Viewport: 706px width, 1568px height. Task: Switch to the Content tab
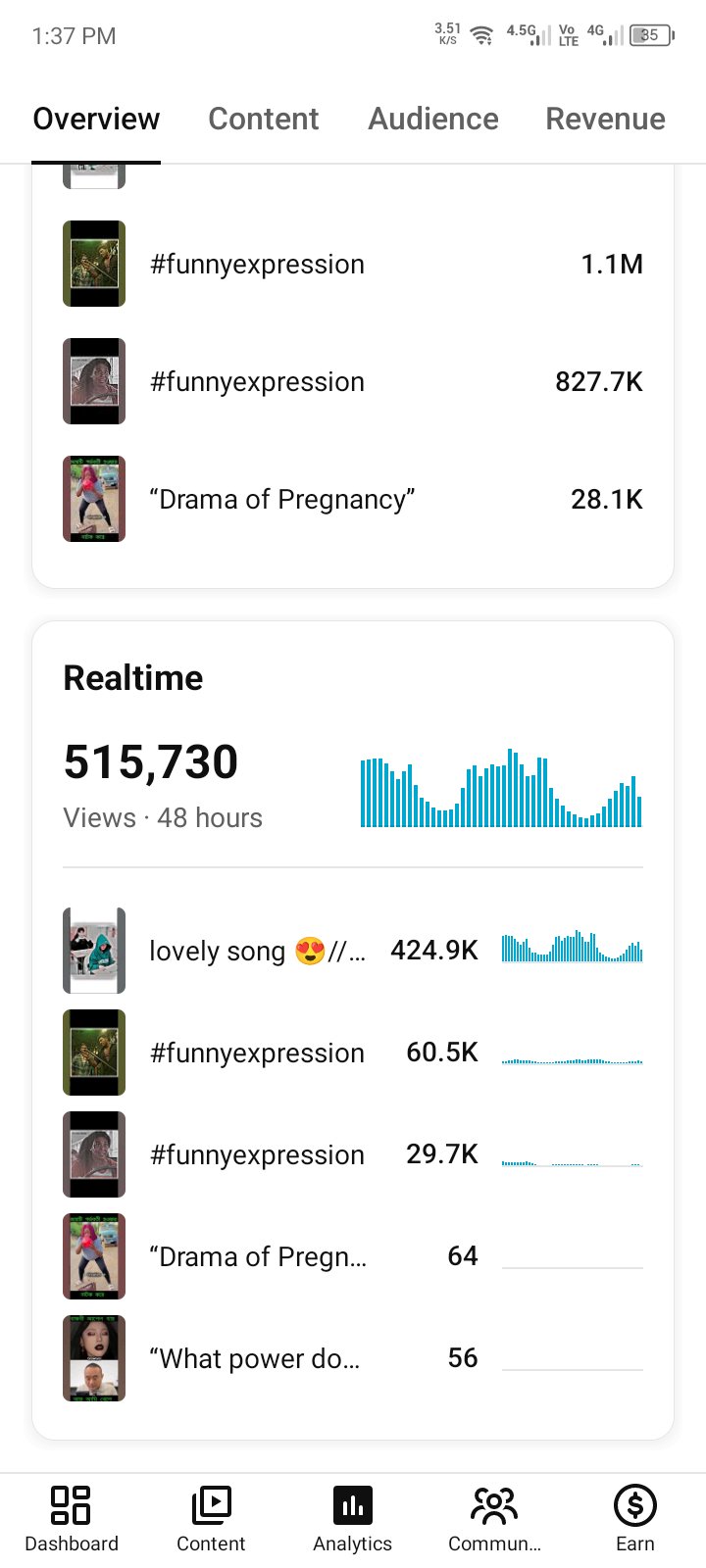pyautogui.click(x=263, y=119)
